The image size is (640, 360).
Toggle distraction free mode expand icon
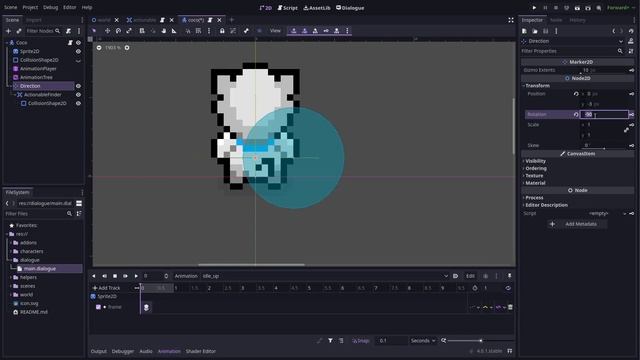(x=511, y=20)
